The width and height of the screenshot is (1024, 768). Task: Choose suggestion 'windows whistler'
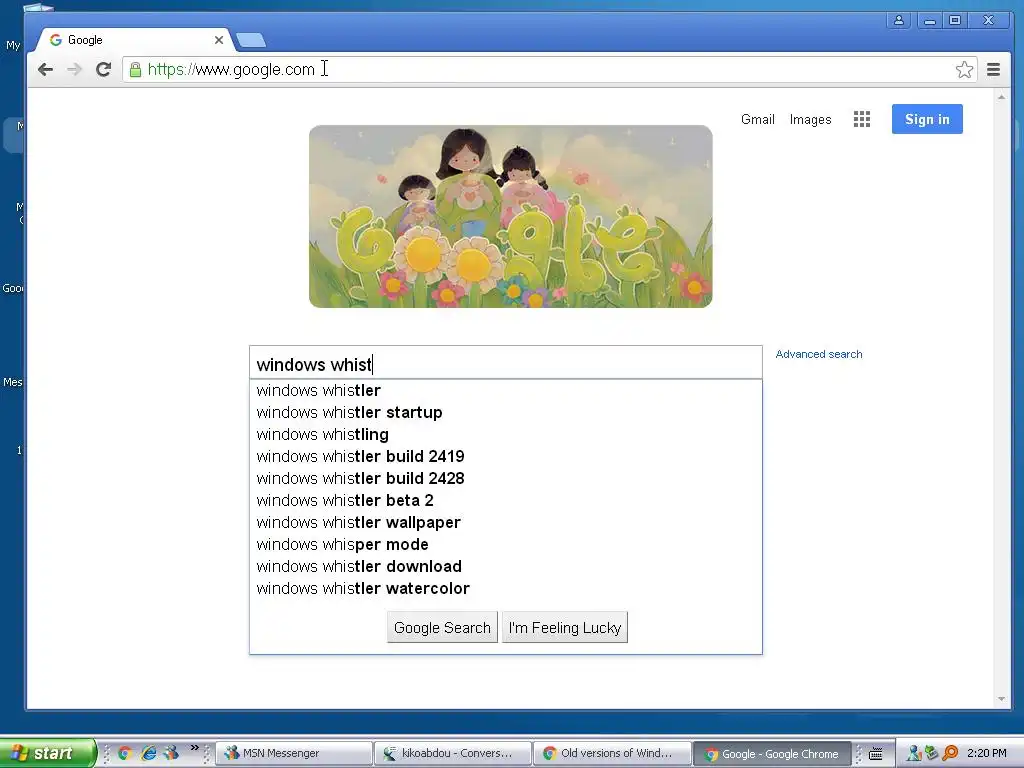505,391
